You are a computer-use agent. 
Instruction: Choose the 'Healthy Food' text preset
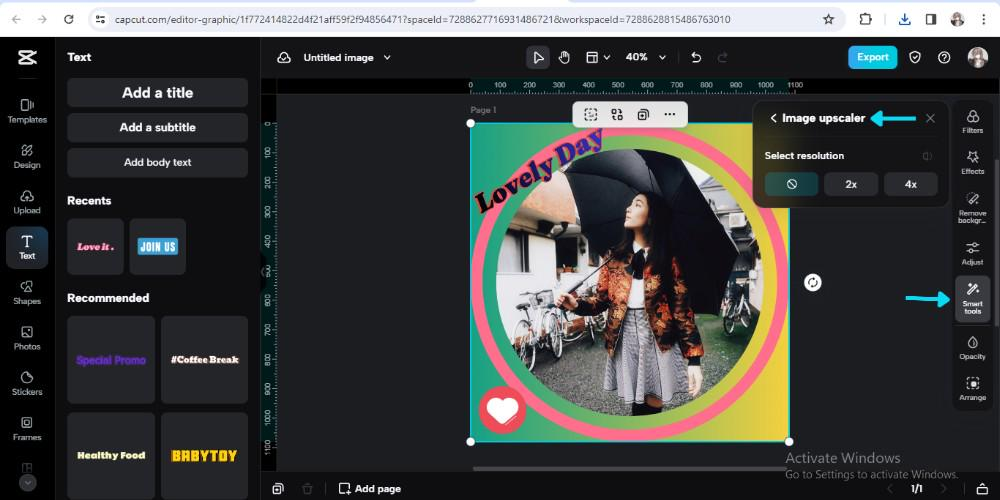(x=111, y=455)
